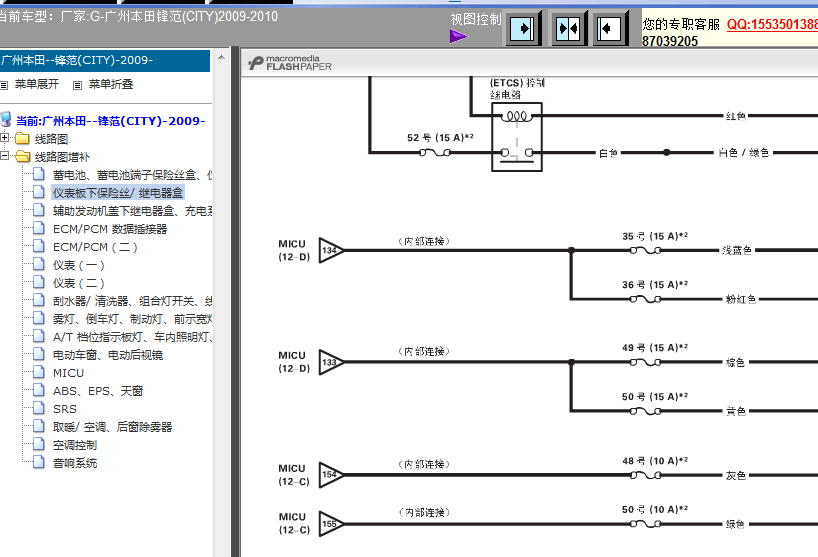Click the ETCS control relay symbol
This screenshot has width=818, height=557.
[x=517, y=137]
